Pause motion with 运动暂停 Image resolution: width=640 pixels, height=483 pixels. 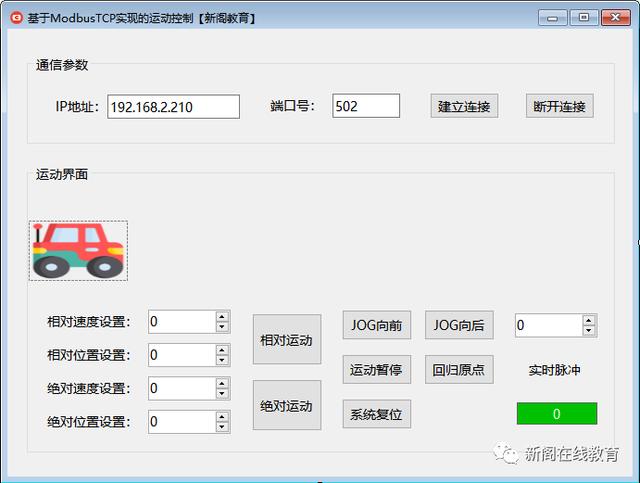coord(376,369)
